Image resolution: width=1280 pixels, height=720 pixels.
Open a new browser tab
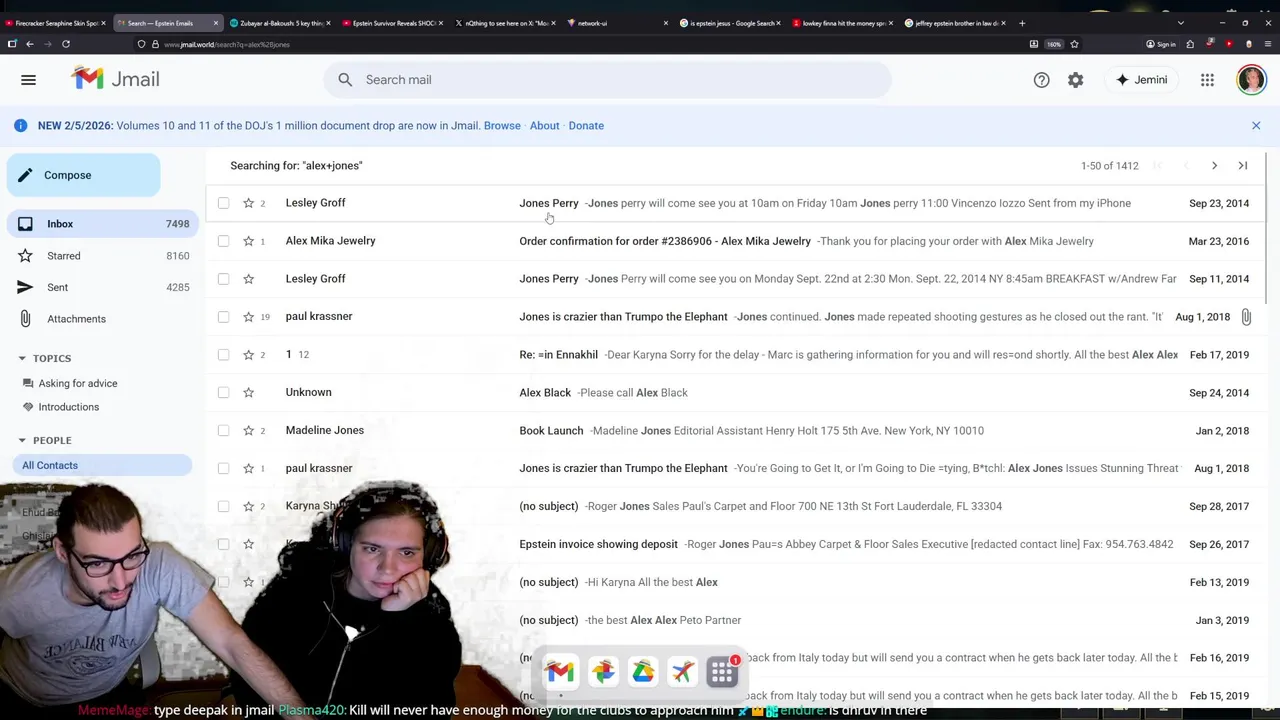(1022, 23)
